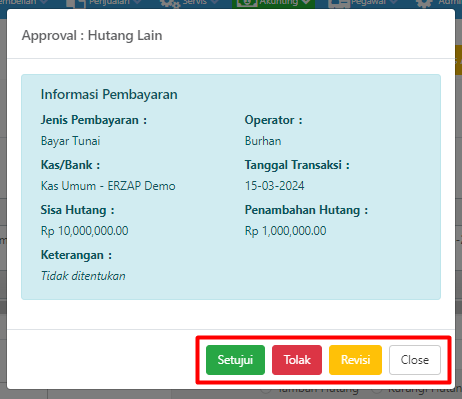The height and width of the screenshot is (399, 462).
Task: Request changes with the Revisi button
Action: (x=355, y=360)
